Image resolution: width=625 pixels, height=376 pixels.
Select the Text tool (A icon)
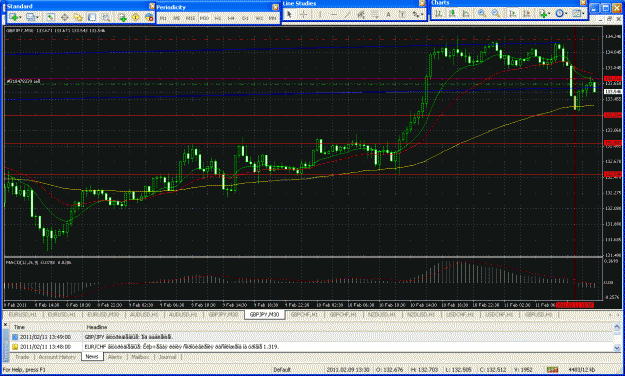click(x=388, y=14)
